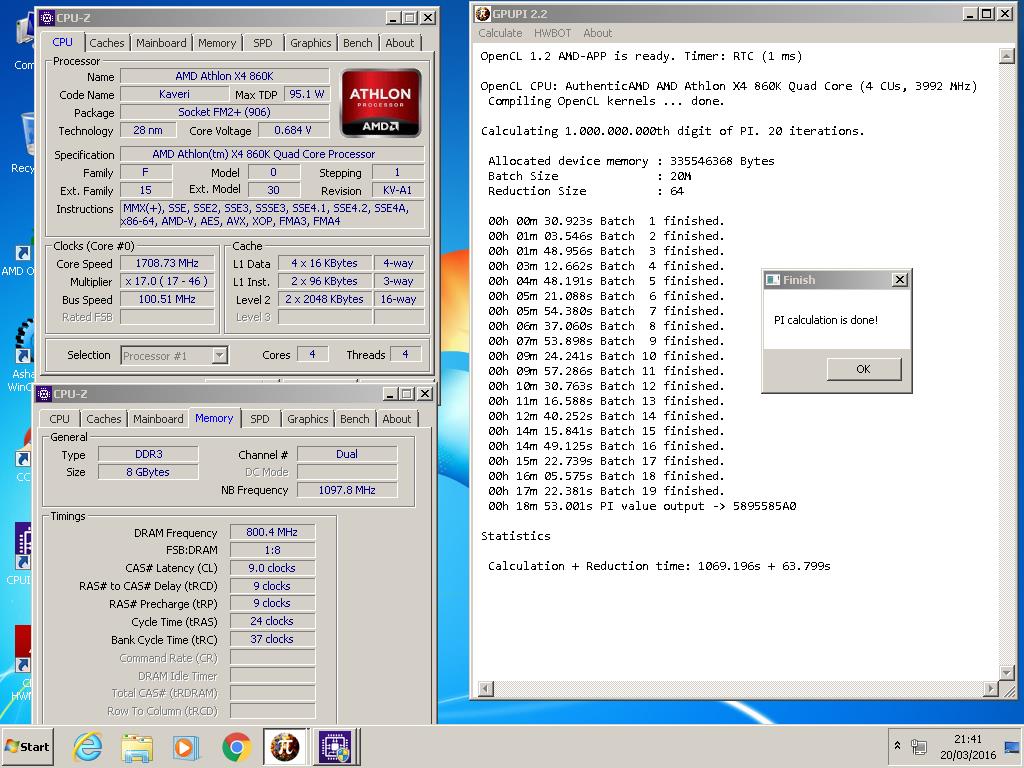
Task: Click the memory Type field DDR3
Action: tap(148, 454)
